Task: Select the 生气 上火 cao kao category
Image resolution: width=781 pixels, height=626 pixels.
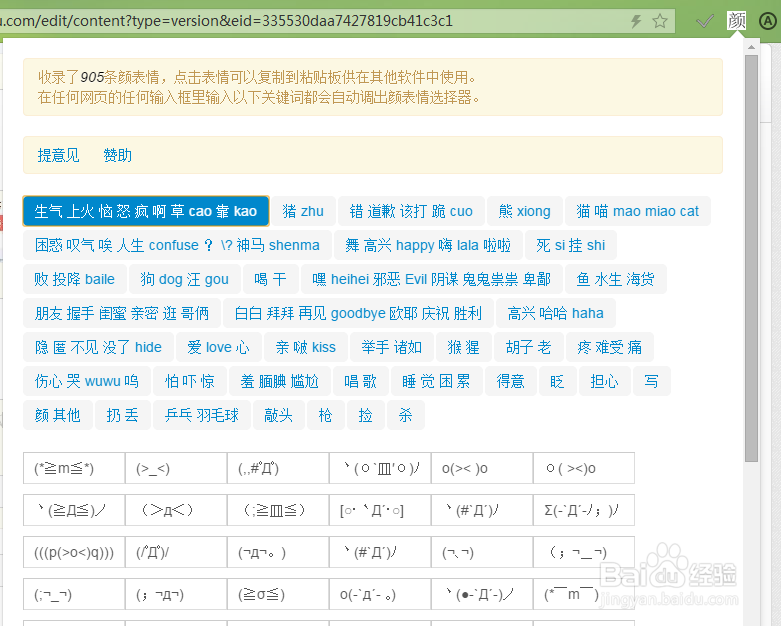Action: click(146, 211)
